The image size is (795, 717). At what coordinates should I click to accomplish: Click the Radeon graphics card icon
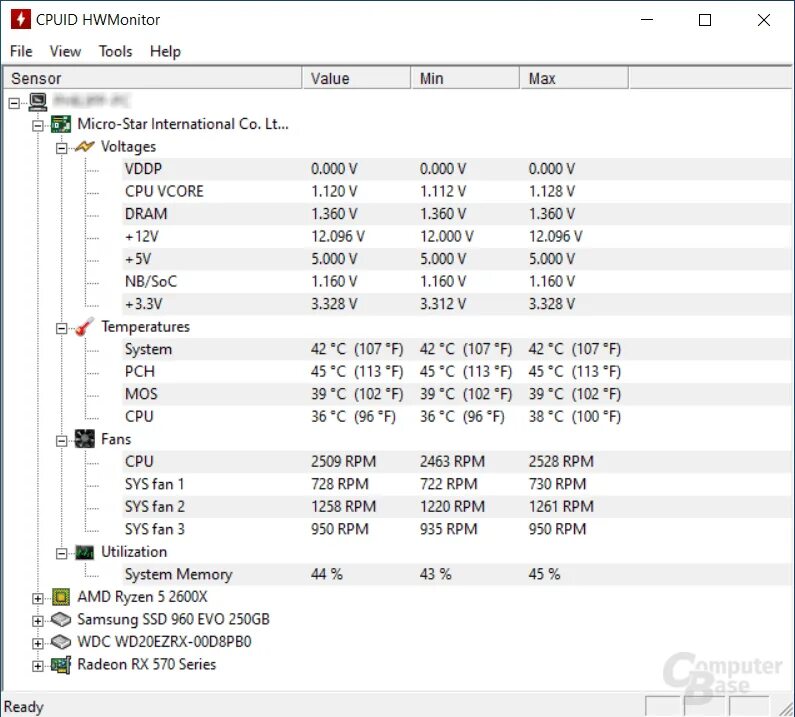(61, 665)
